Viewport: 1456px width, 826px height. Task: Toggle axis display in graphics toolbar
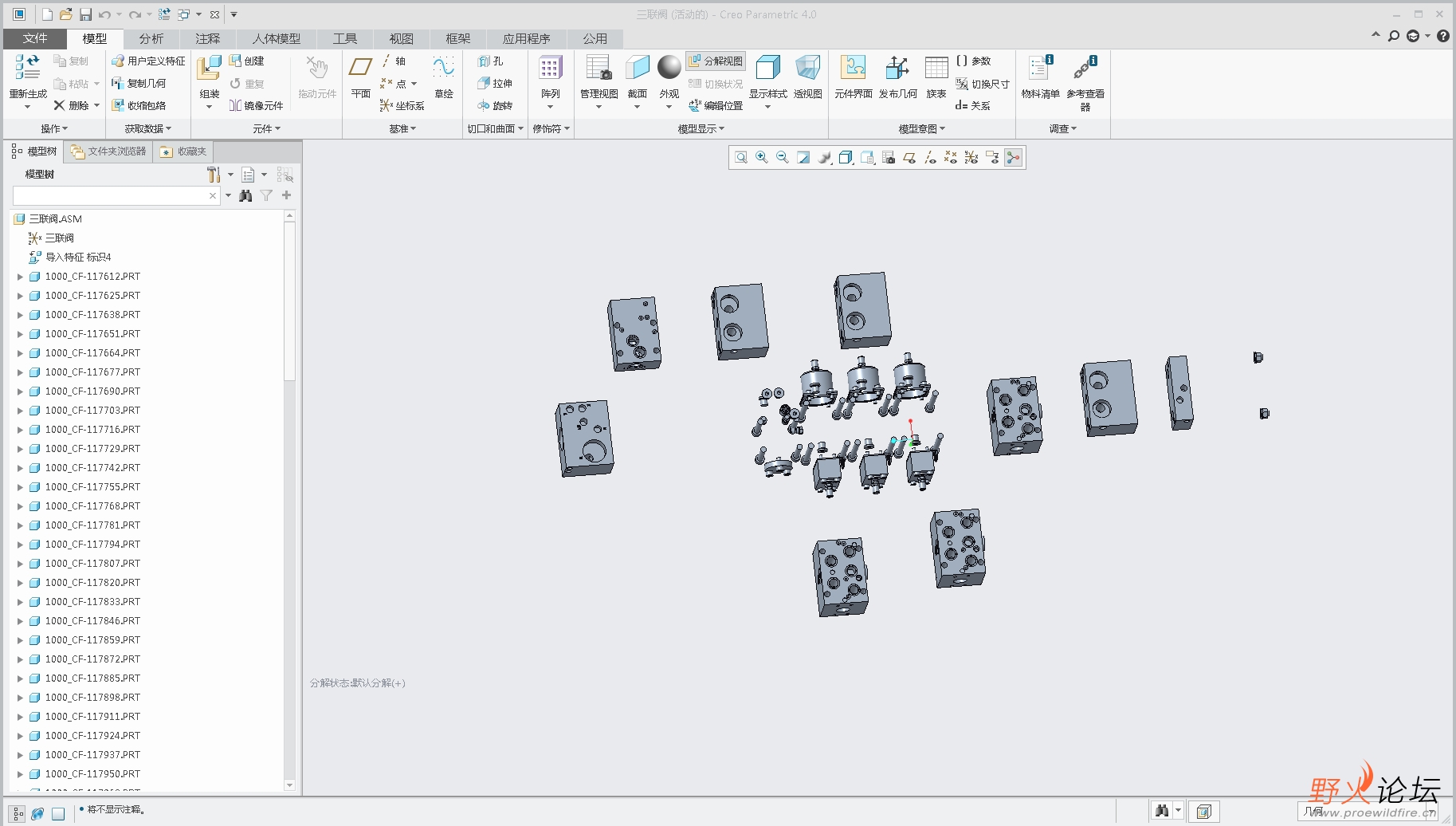(929, 158)
